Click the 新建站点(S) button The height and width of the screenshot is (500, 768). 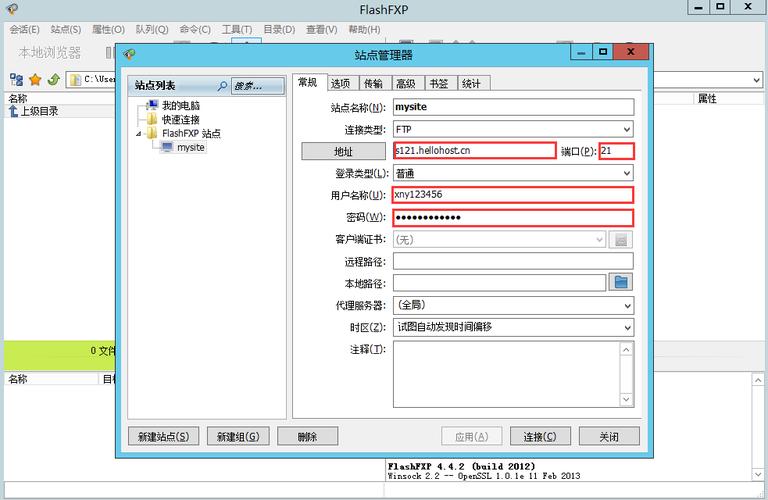[x=164, y=437]
